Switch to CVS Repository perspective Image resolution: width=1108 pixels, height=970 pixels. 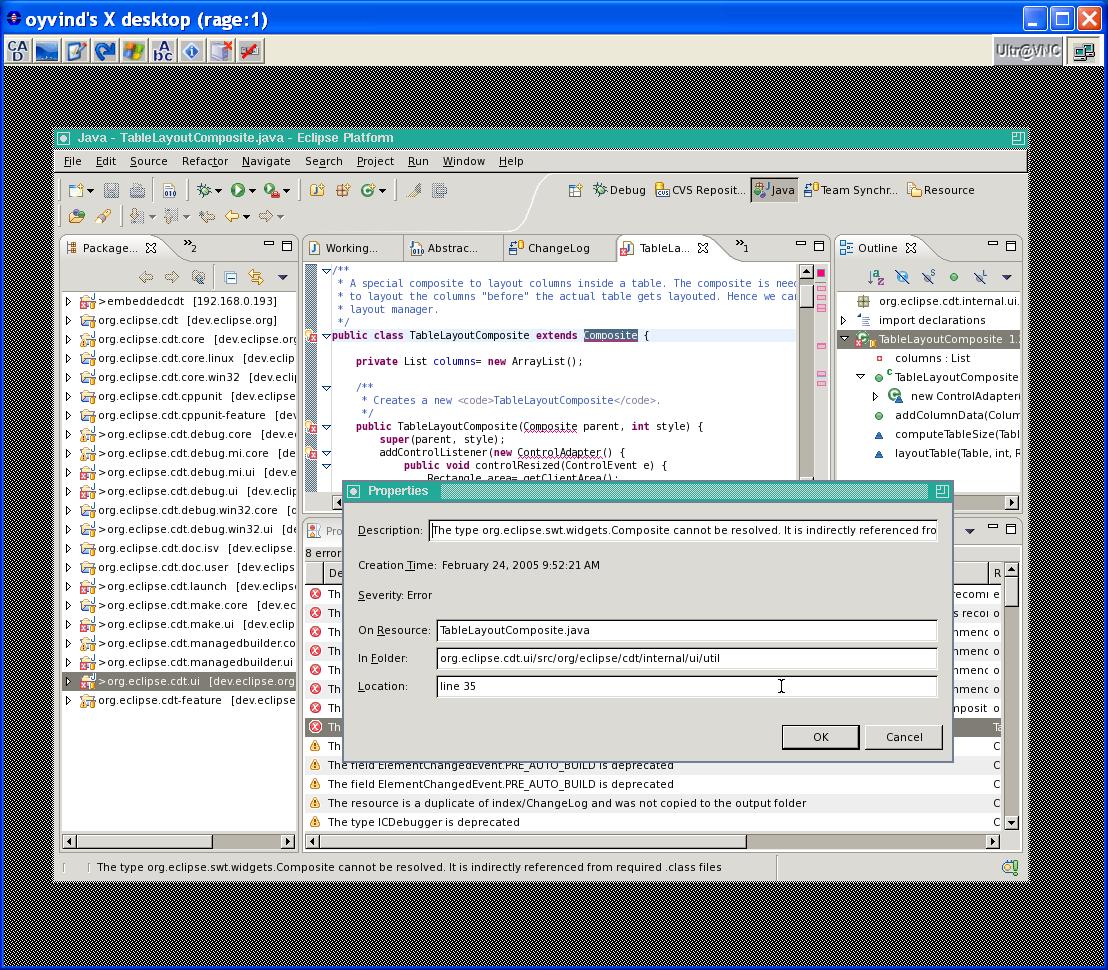point(700,190)
